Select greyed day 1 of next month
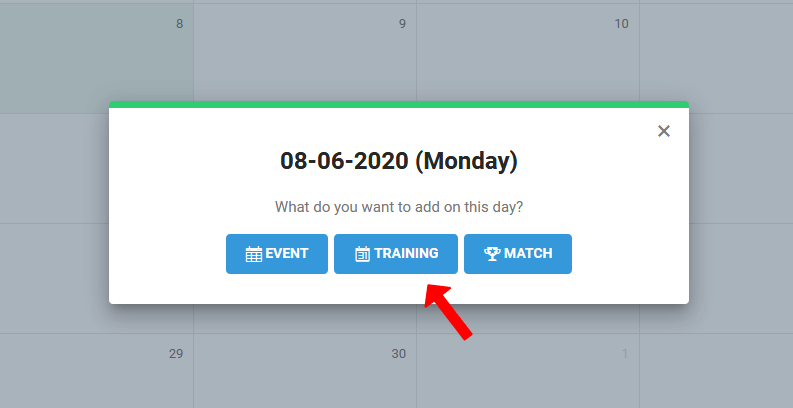Image resolution: width=793 pixels, height=408 pixels. (x=527, y=372)
